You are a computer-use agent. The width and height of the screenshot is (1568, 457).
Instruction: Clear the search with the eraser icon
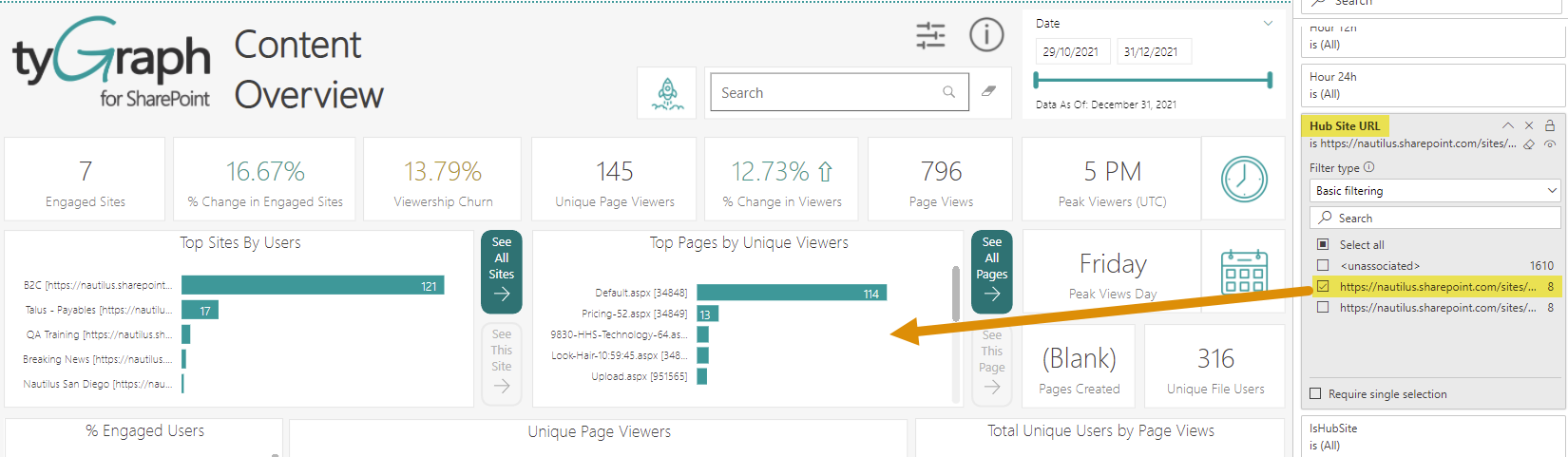(x=989, y=91)
